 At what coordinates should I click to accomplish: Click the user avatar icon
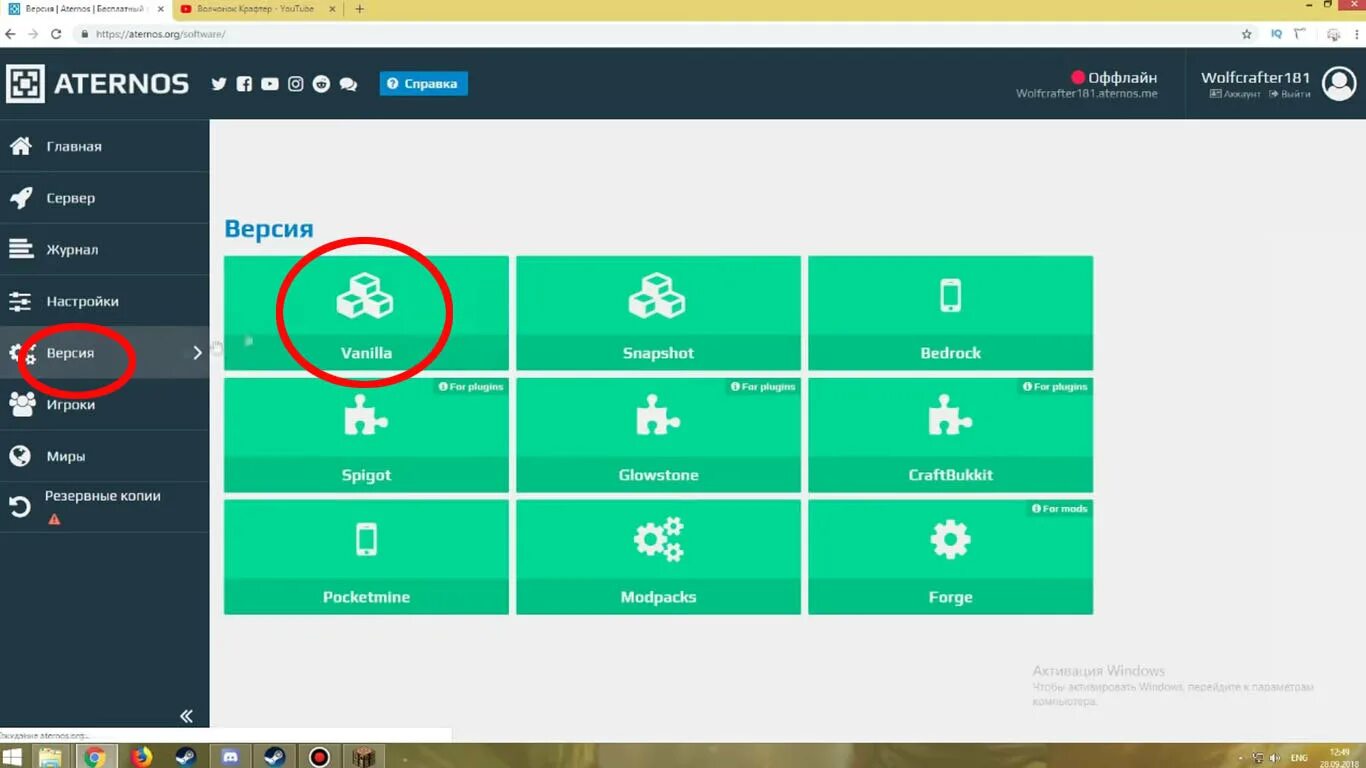coord(1339,84)
